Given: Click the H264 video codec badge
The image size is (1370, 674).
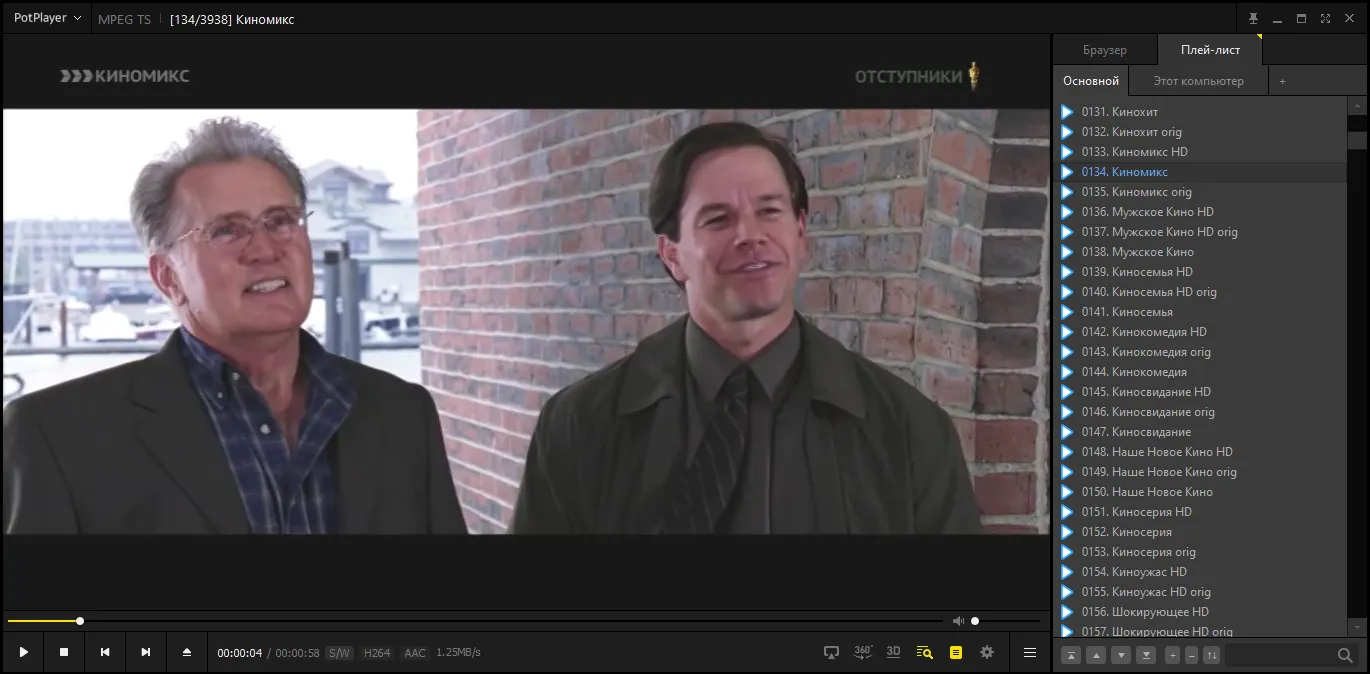Looking at the screenshot, I should [x=377, y=653].
